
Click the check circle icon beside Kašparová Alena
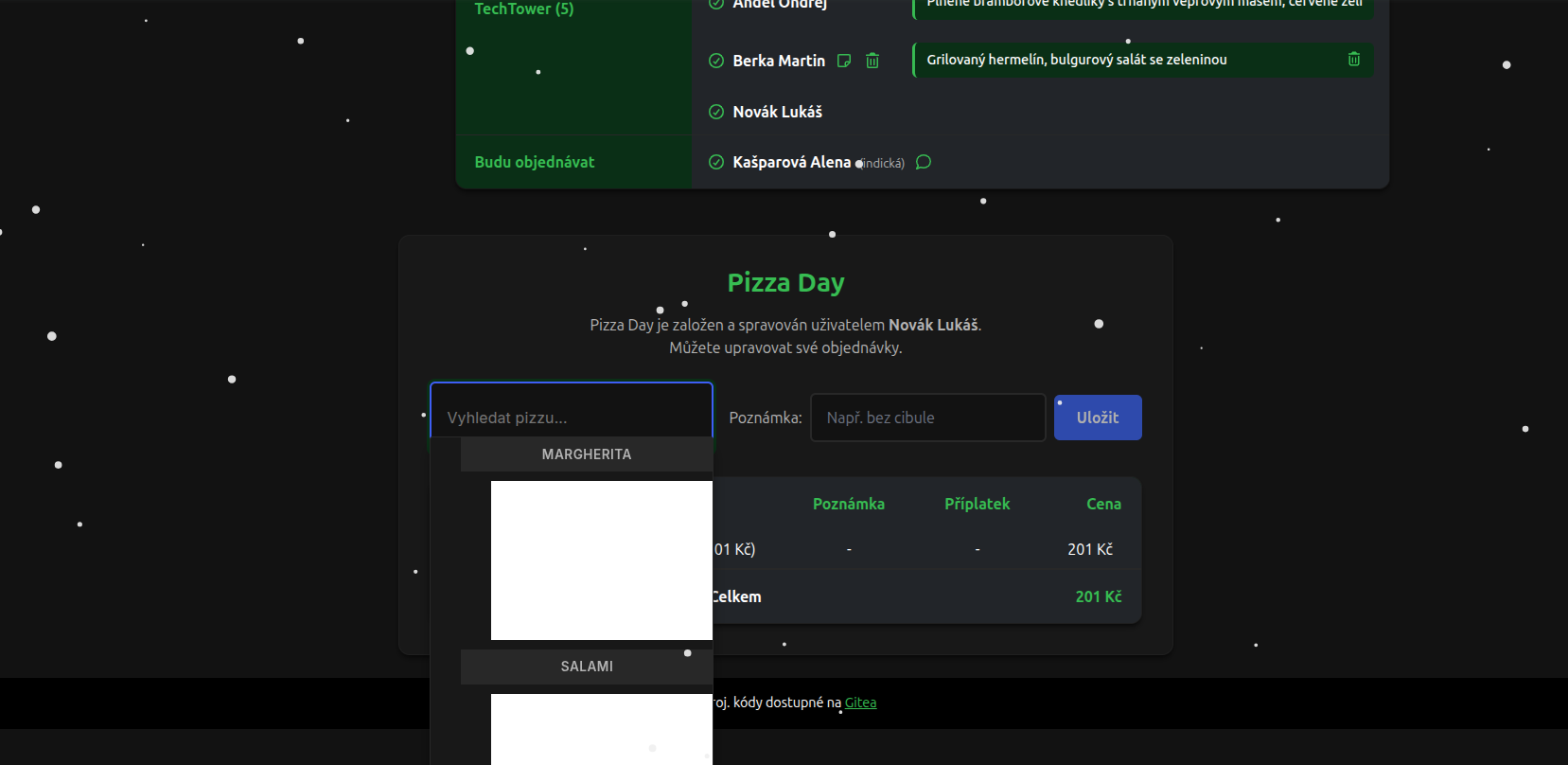point(716,162)
